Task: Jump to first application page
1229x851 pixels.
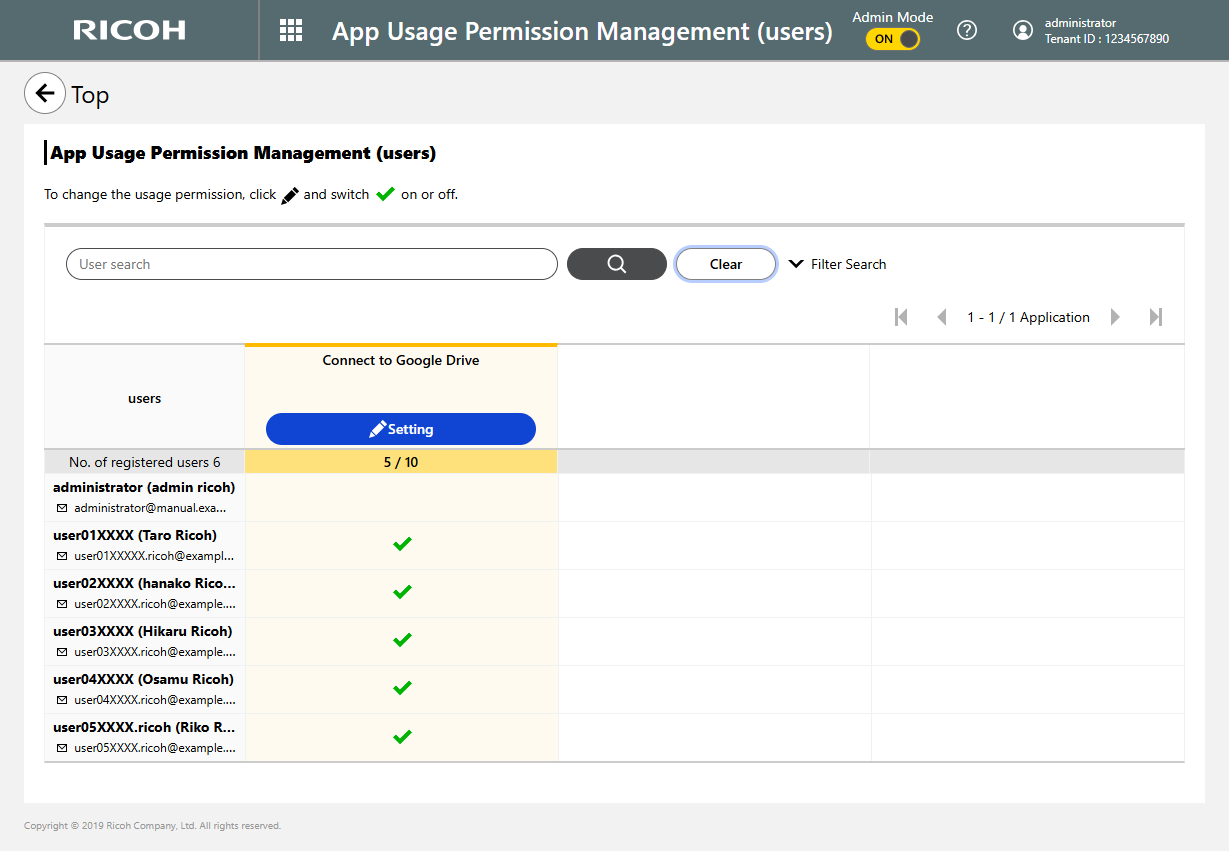Action: click(901, 317)
